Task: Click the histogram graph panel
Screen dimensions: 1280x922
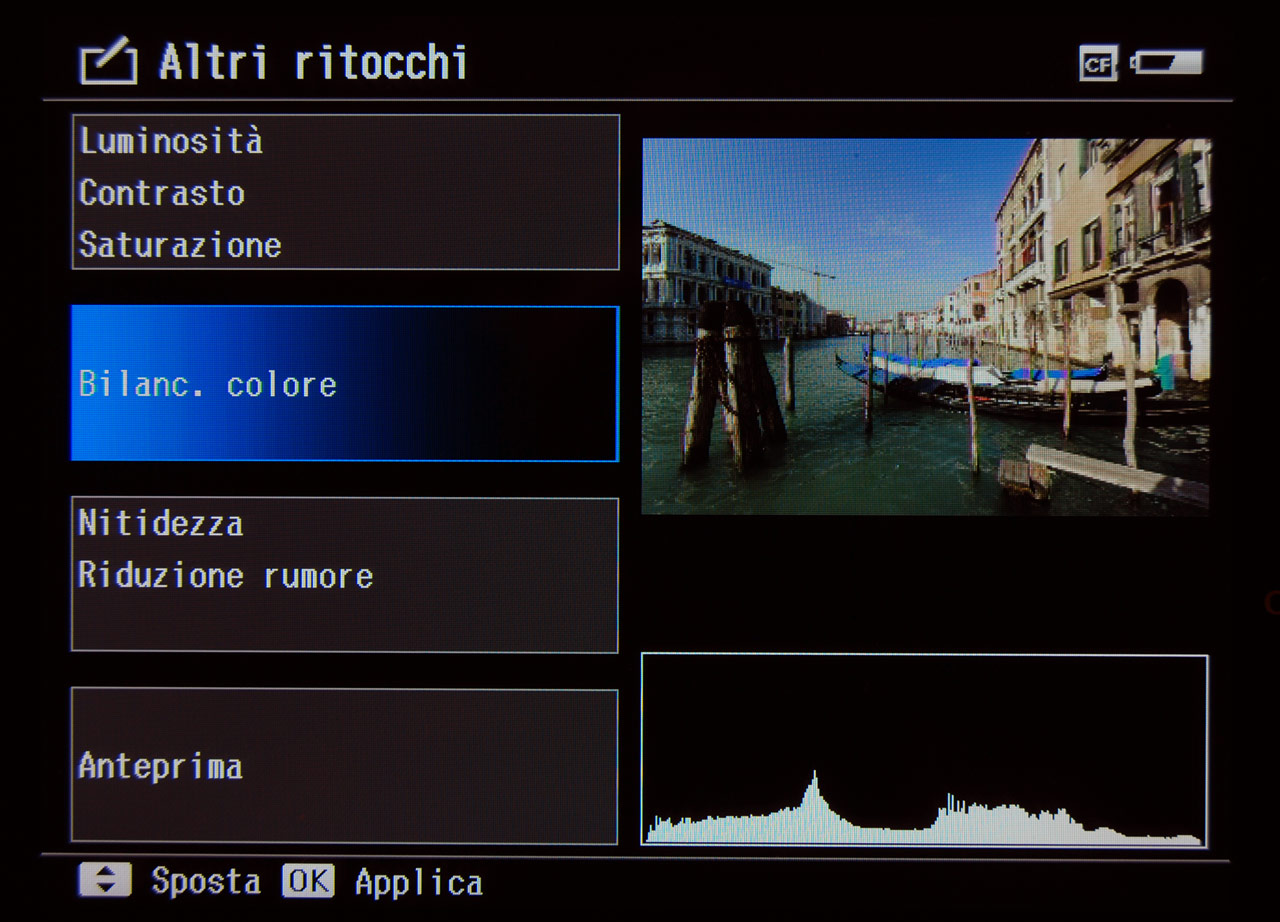Action: tap(924, 750)
